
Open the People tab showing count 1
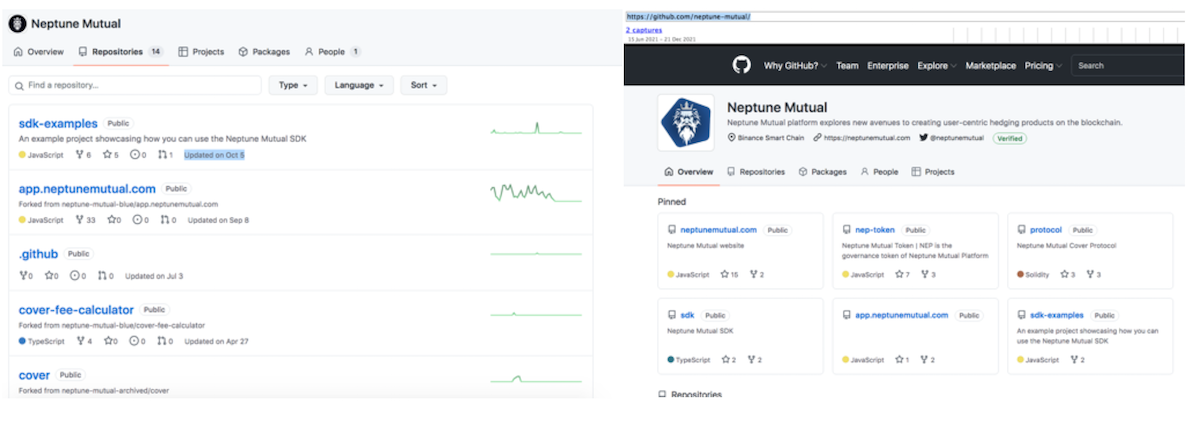click(x=333, y=52)
